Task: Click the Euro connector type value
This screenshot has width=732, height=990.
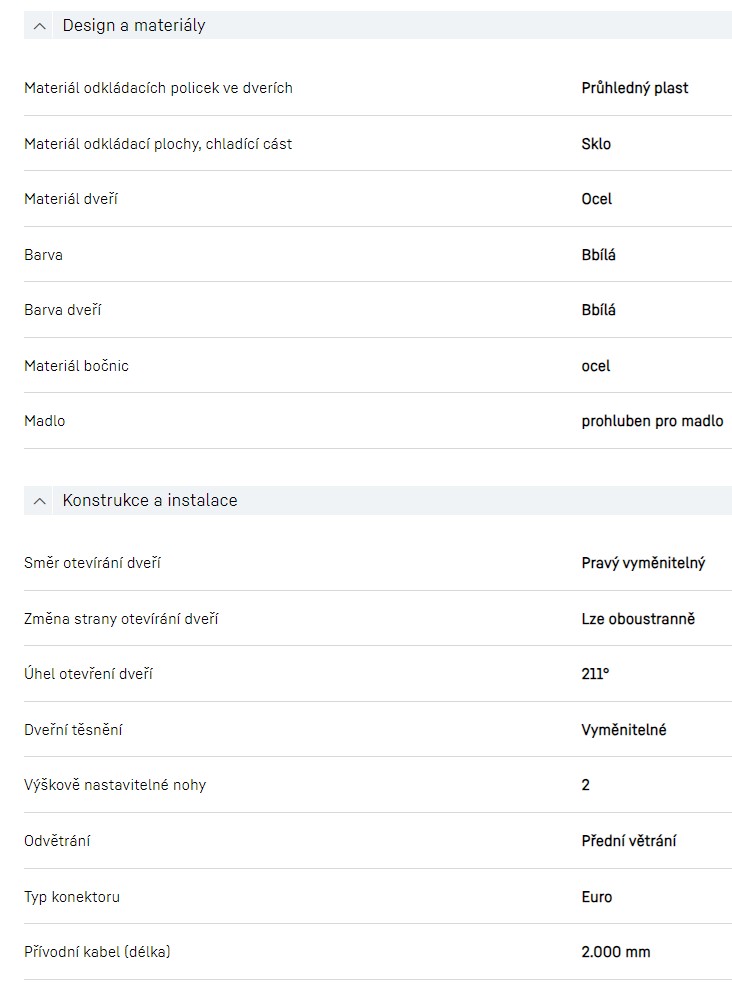Action: pos(597,897)
